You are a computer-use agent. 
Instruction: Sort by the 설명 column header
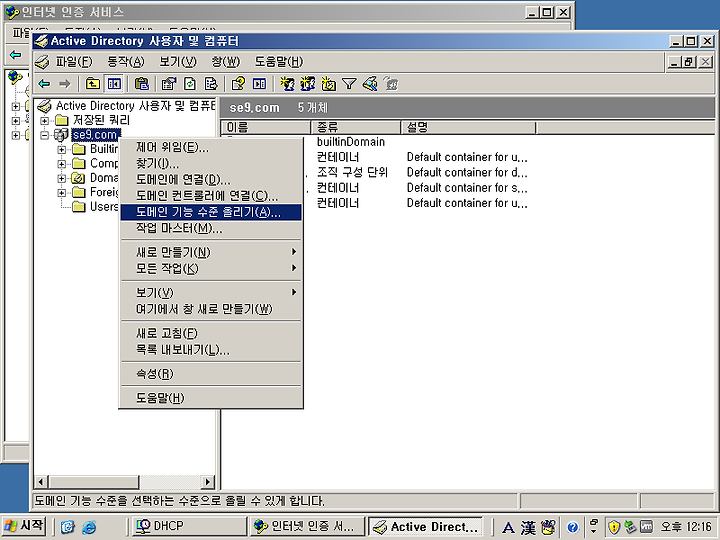[468, 127]
